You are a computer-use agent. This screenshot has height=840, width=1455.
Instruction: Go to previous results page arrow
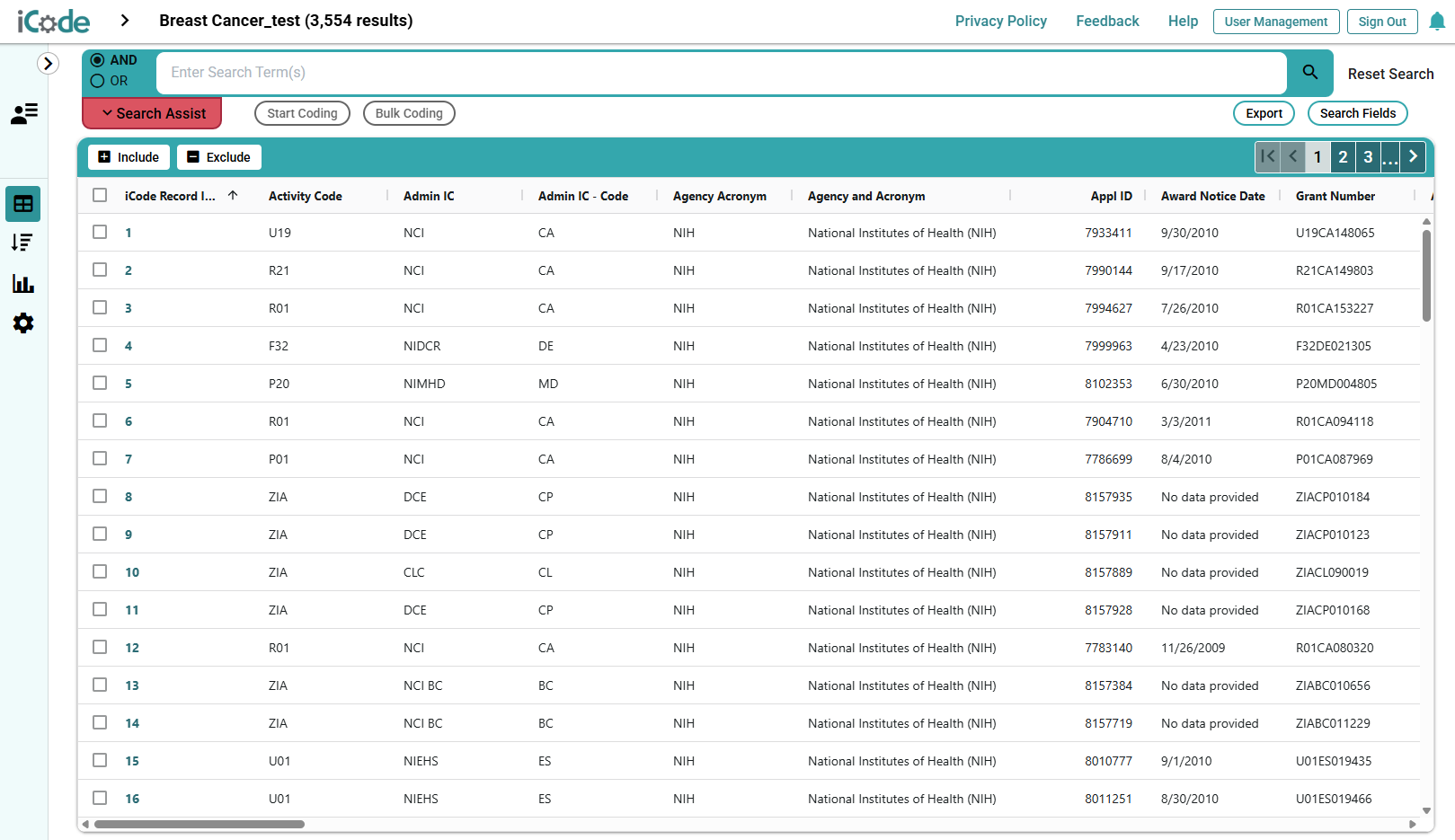1293,156
